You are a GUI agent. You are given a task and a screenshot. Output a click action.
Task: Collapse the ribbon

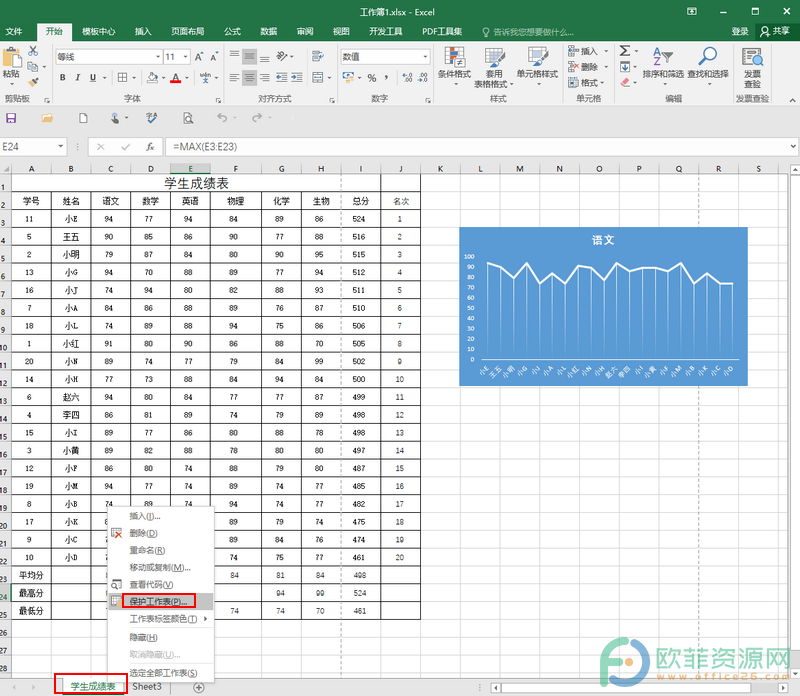[792, 100]
